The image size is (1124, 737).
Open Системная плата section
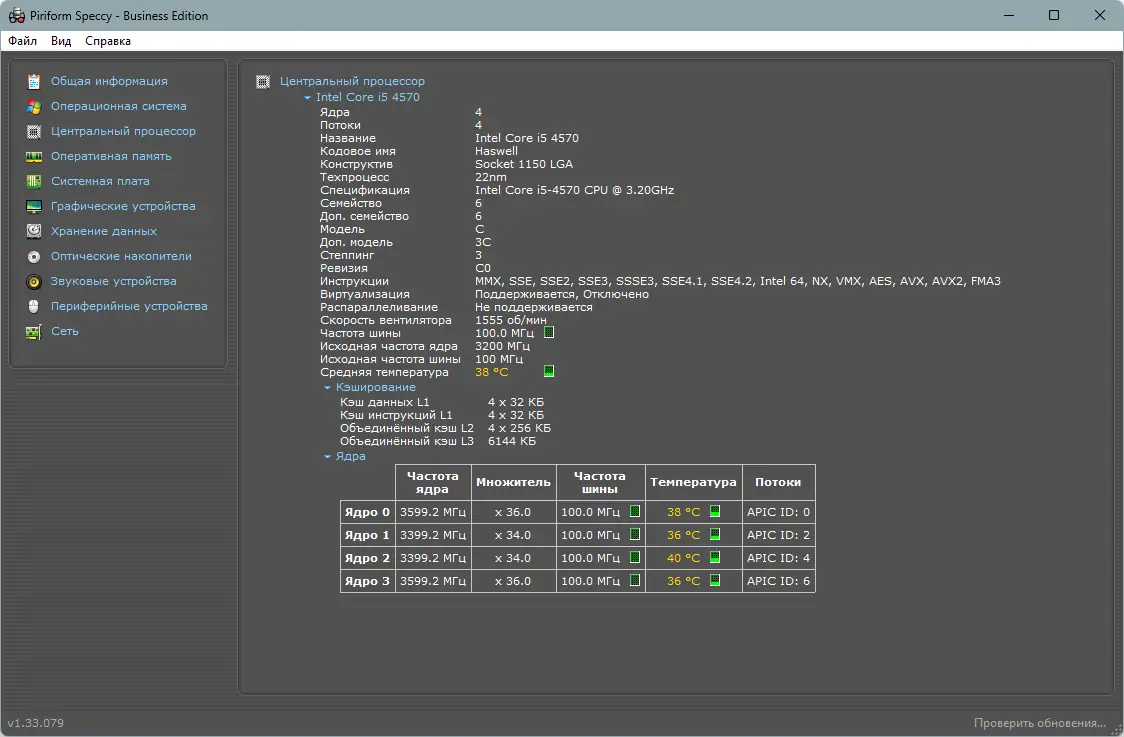tap(100, 181)
